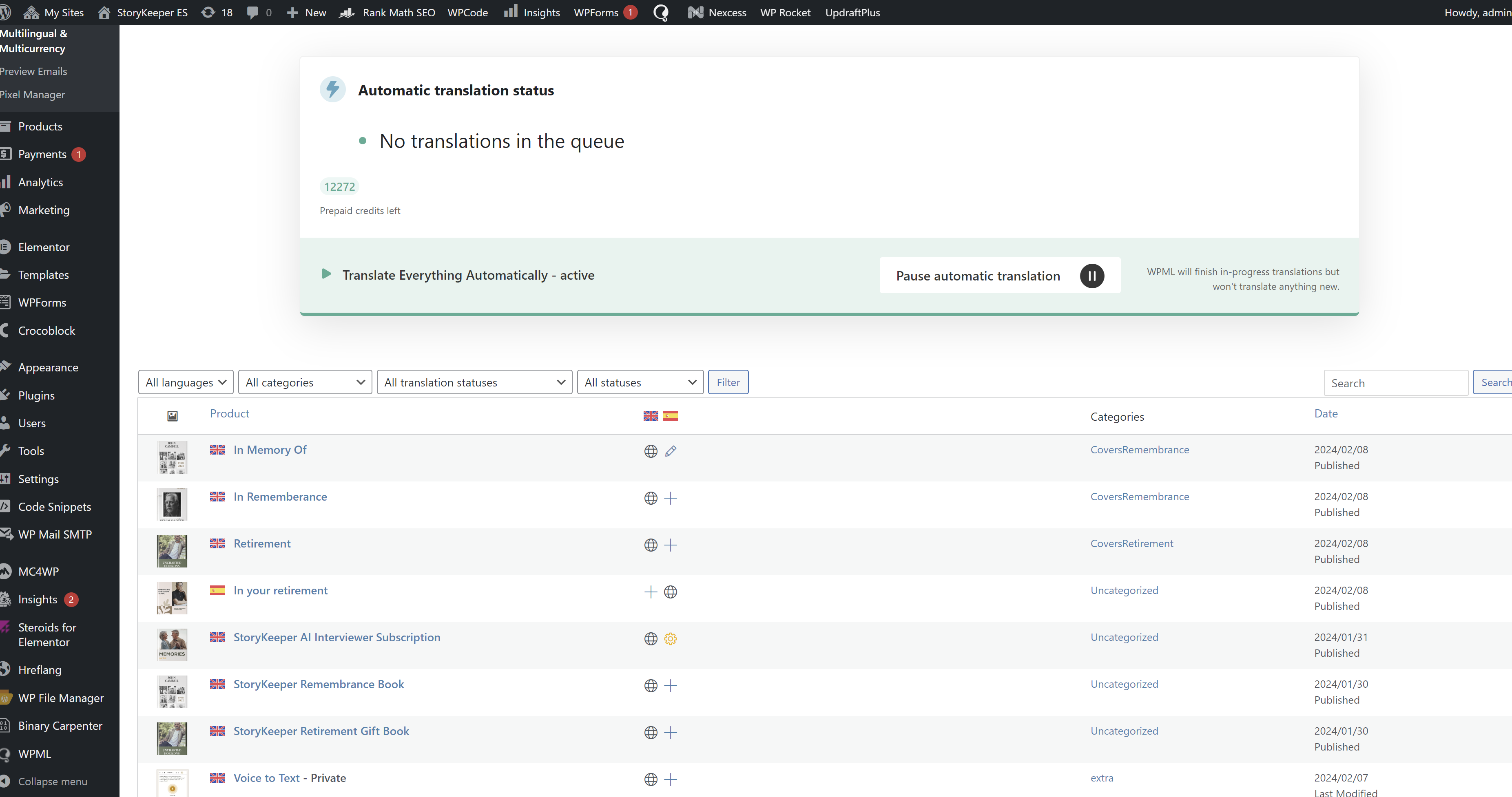Viewport: 1512px width, 797px height.
Task: Expand the All categories dropdown
Action: (x=305, y=382)
